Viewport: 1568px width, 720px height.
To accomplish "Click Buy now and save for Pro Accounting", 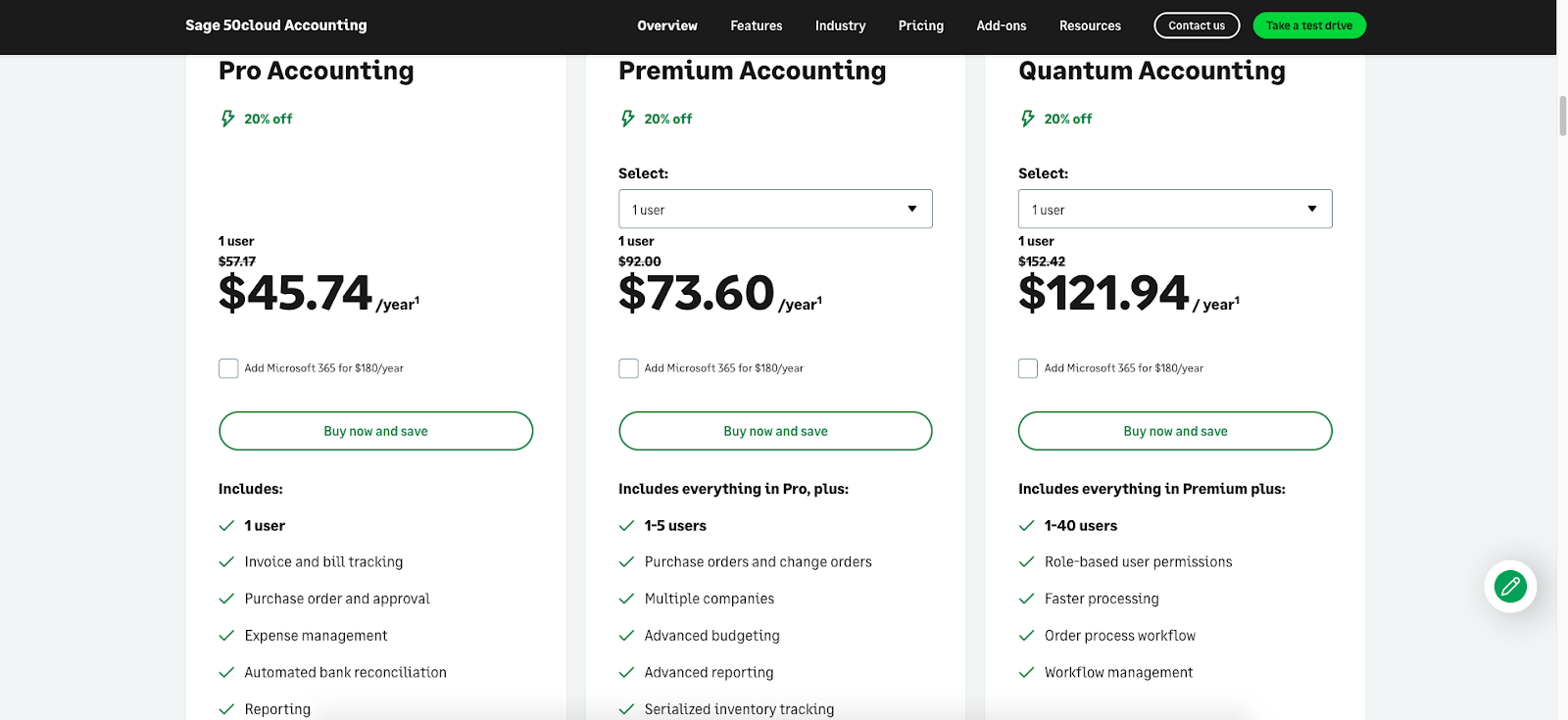I will pos(375,431).
